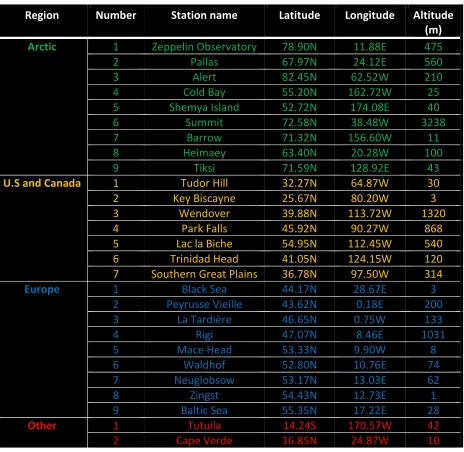The image size is (464, 452).
Task: Click the Cape Verde station name
Action: pos(204,441)
